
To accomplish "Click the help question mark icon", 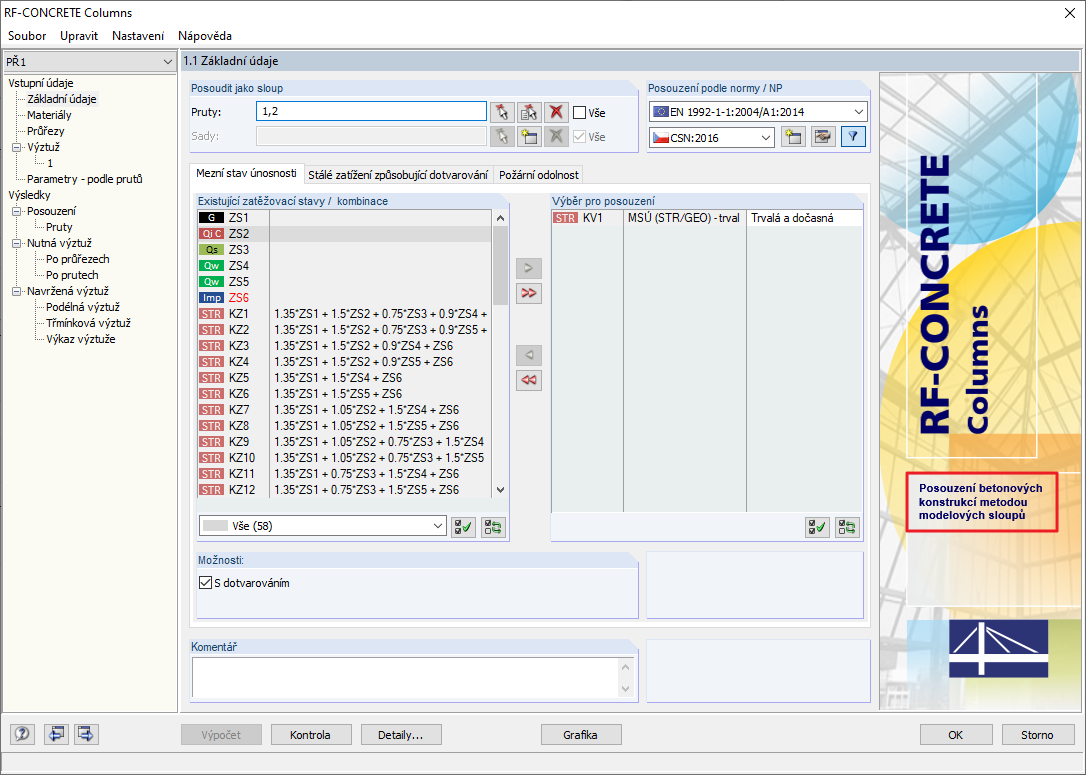I will pyautogui.click(x=22, y=734).
